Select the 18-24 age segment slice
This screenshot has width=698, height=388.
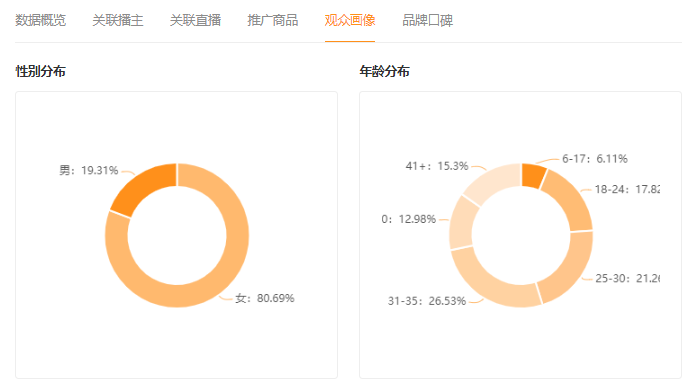click(x=570, y=200)
